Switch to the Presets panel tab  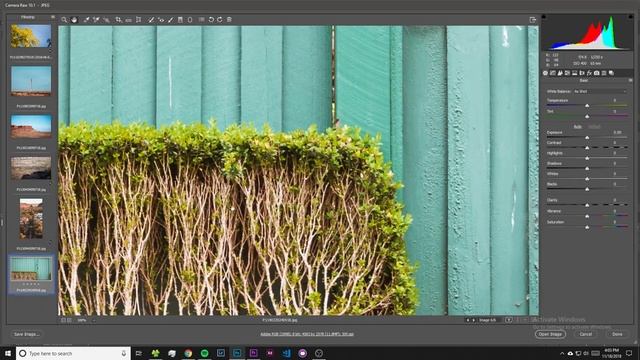pos(604,73)
